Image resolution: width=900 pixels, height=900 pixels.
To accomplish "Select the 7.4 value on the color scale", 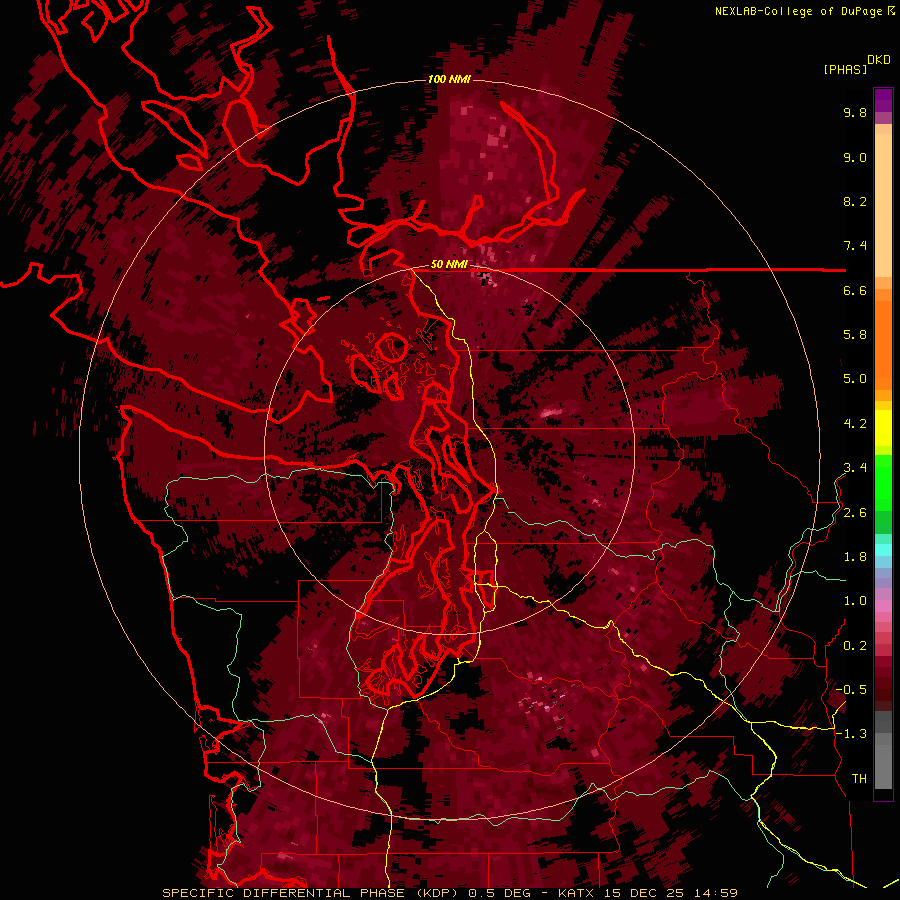I will click(x=855, y=246).
